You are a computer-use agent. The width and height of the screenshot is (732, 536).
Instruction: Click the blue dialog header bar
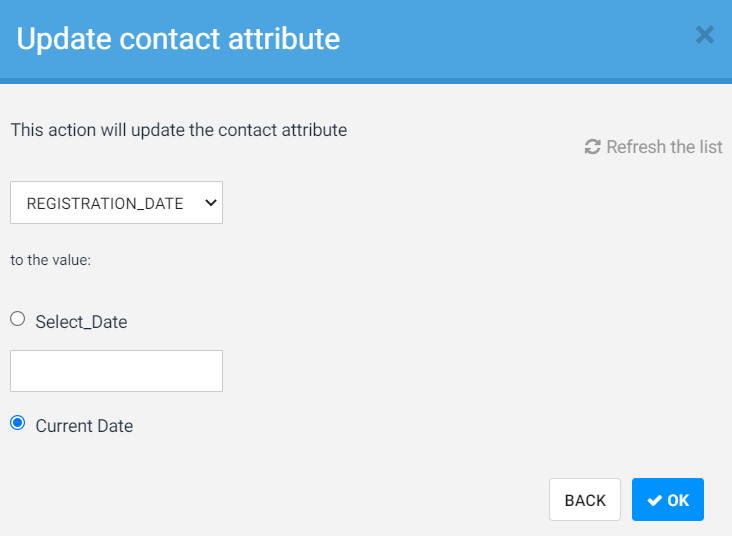[x=500, y=40]
